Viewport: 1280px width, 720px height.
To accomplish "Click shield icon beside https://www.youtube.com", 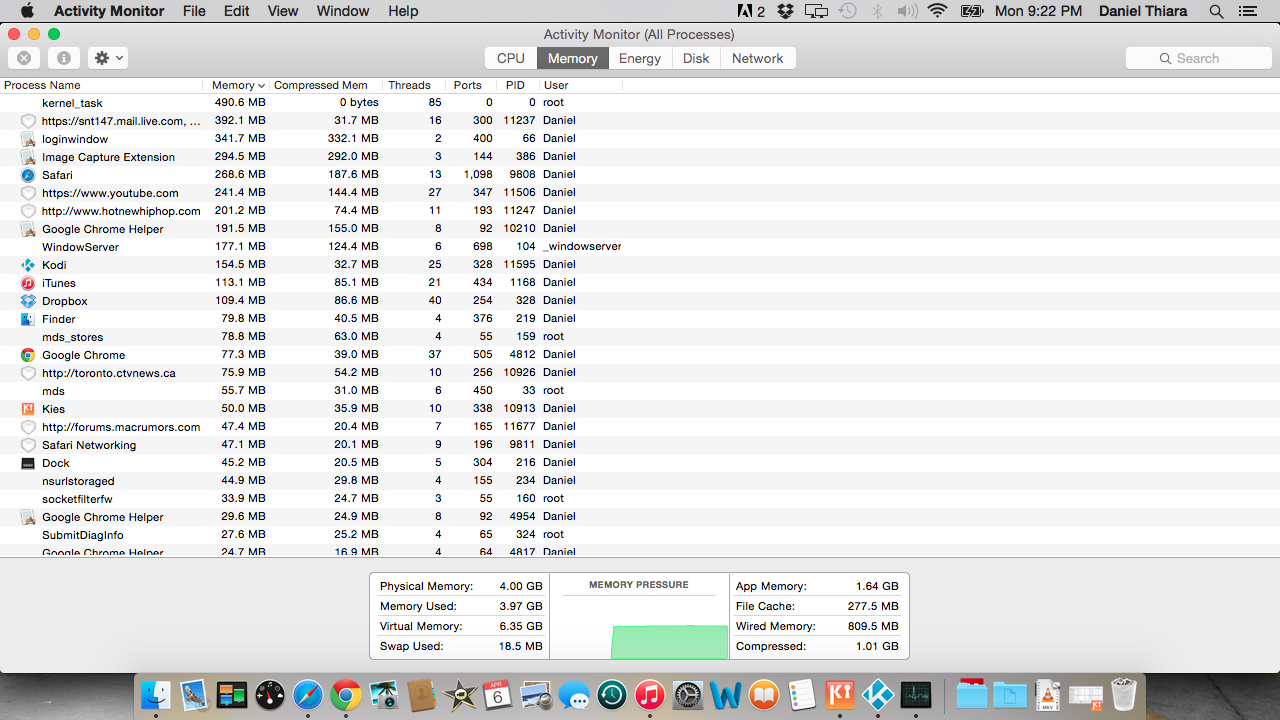I will point(28,193).
